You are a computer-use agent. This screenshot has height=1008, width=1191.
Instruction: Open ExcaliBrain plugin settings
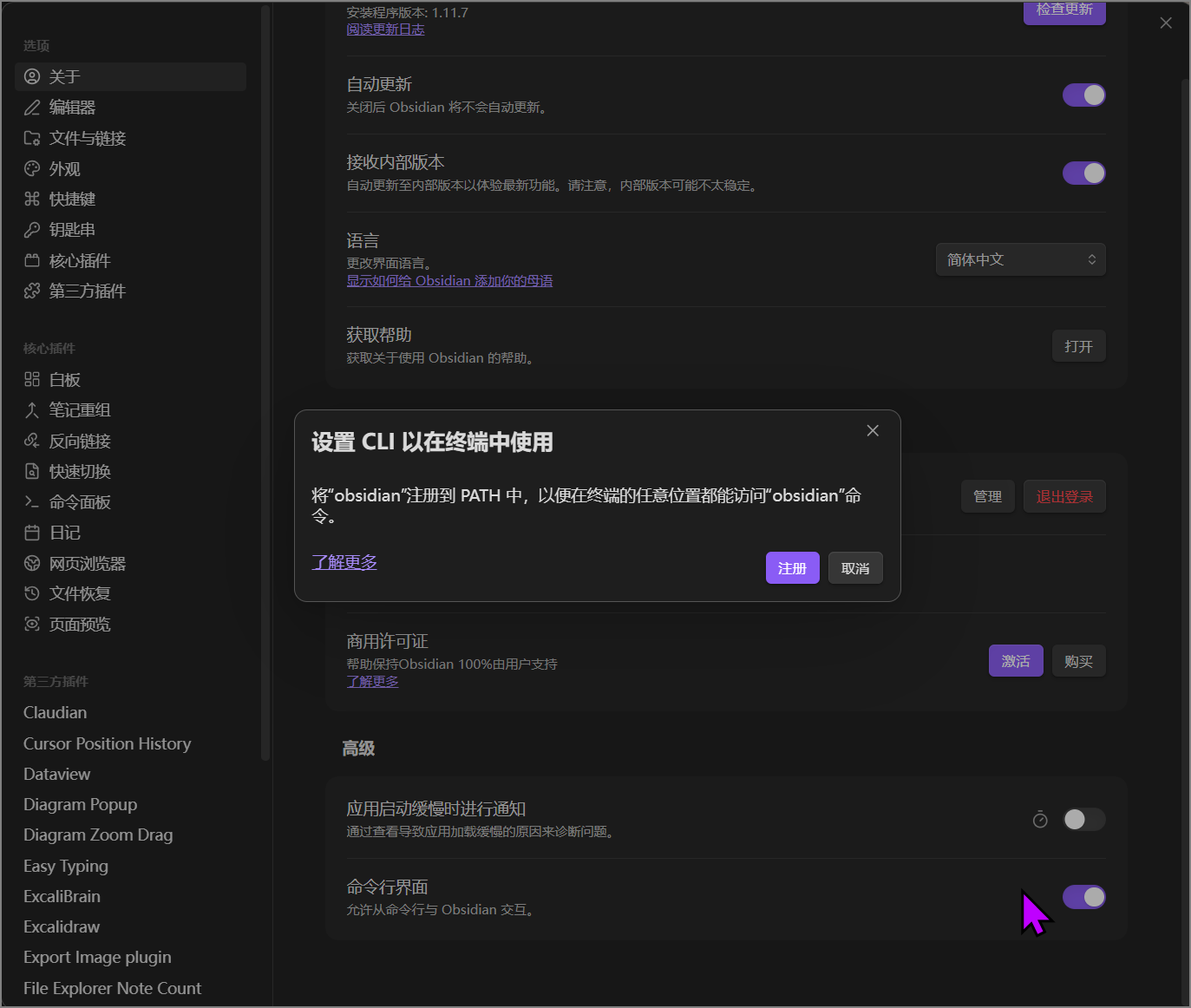point(131,896)
